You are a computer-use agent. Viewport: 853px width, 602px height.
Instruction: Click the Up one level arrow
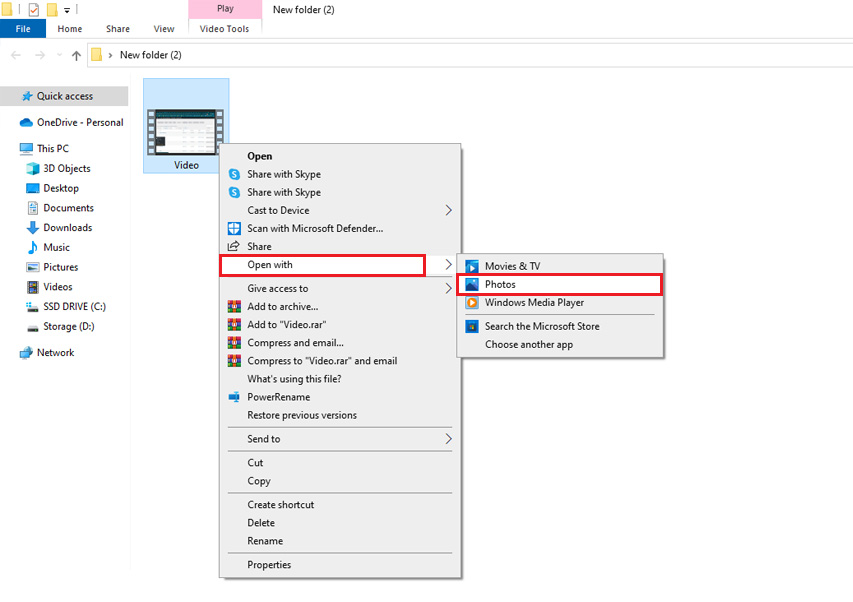(x=76, y=55)
